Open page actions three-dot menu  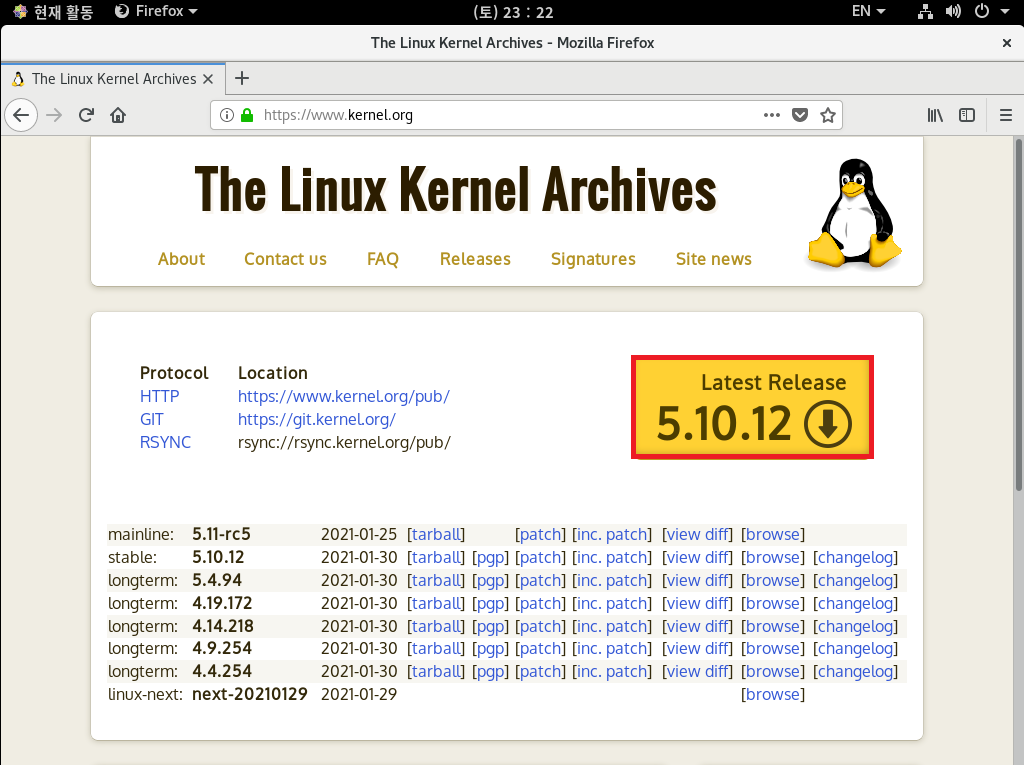(x=772, y=116)
